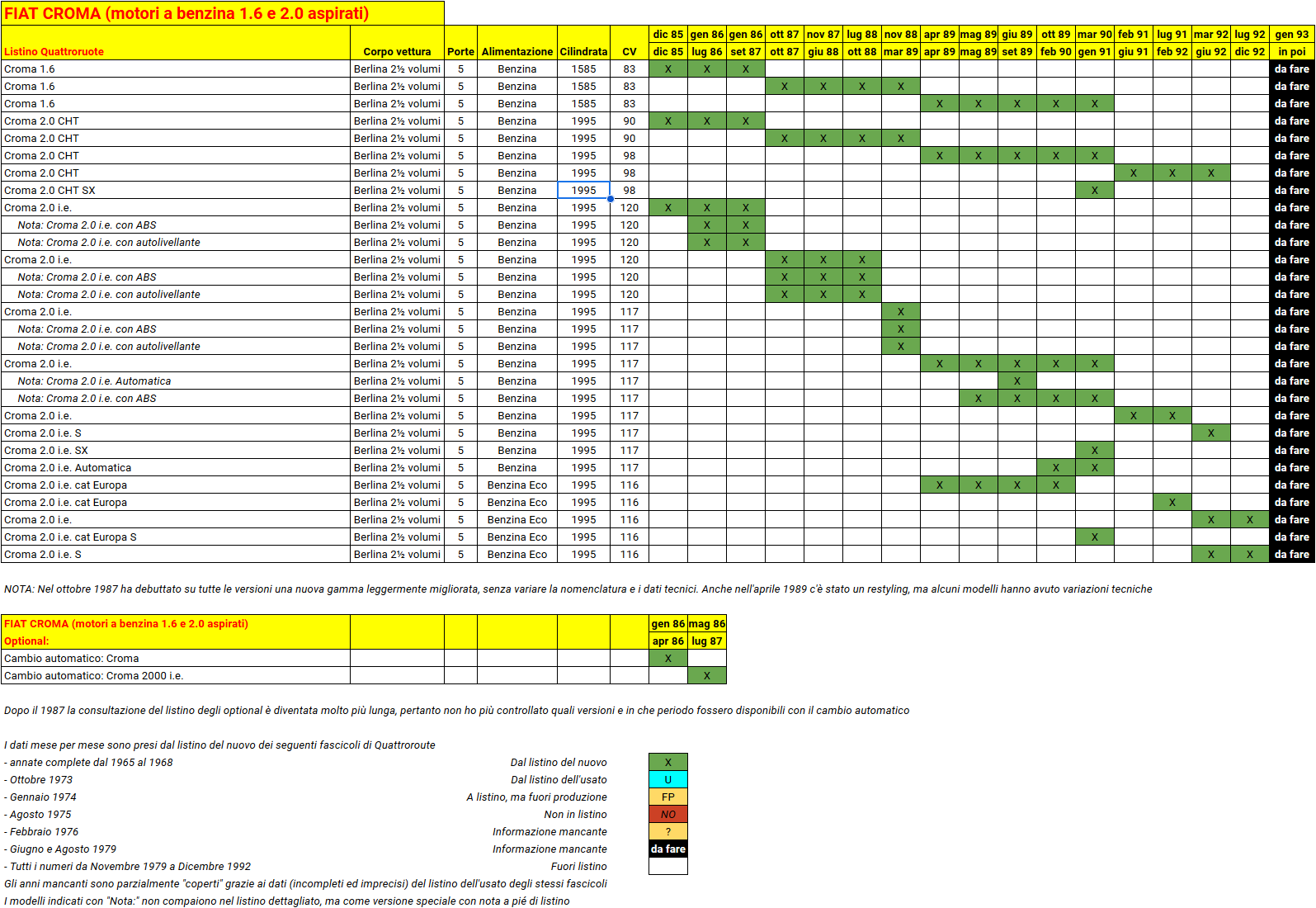
Task: Select the 'lug 88' date header
Action: (x=862, y=34)
